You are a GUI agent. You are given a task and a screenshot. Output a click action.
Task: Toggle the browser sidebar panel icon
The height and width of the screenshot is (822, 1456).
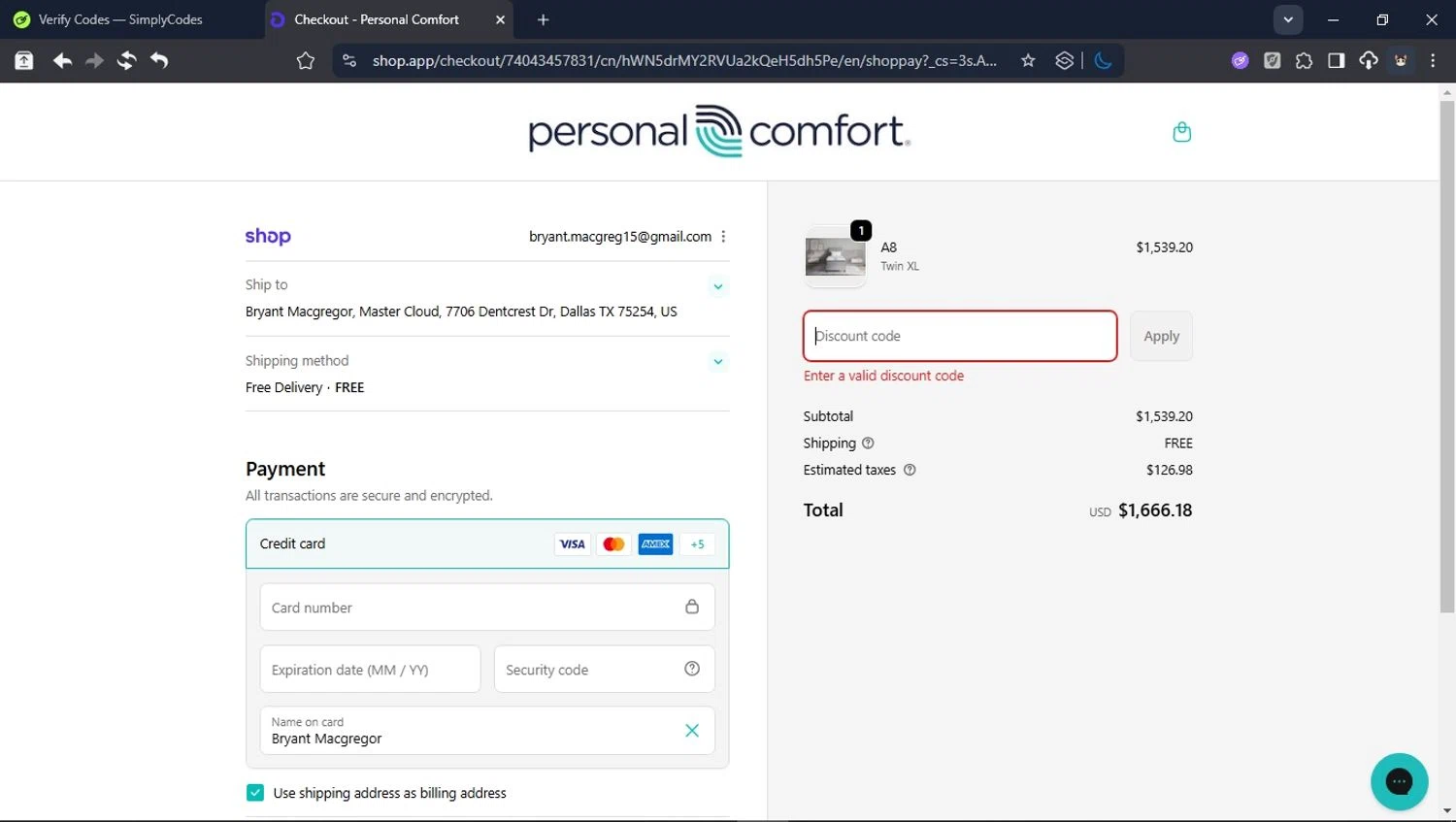click(1336, 60)
